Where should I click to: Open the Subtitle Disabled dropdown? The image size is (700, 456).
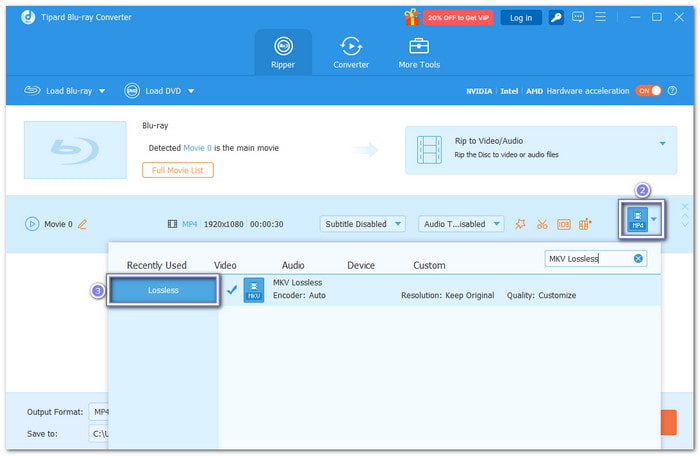pos(362,224)
